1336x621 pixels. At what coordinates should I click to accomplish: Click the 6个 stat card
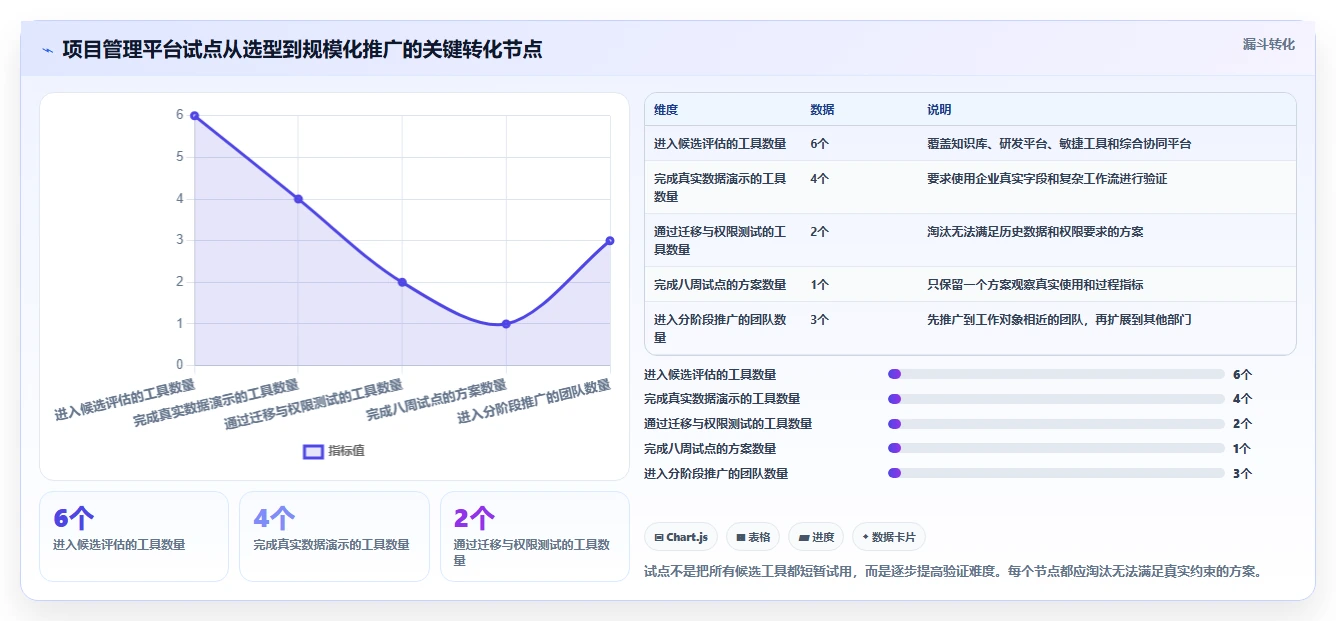pyautogui.click(x=134, y=536)
